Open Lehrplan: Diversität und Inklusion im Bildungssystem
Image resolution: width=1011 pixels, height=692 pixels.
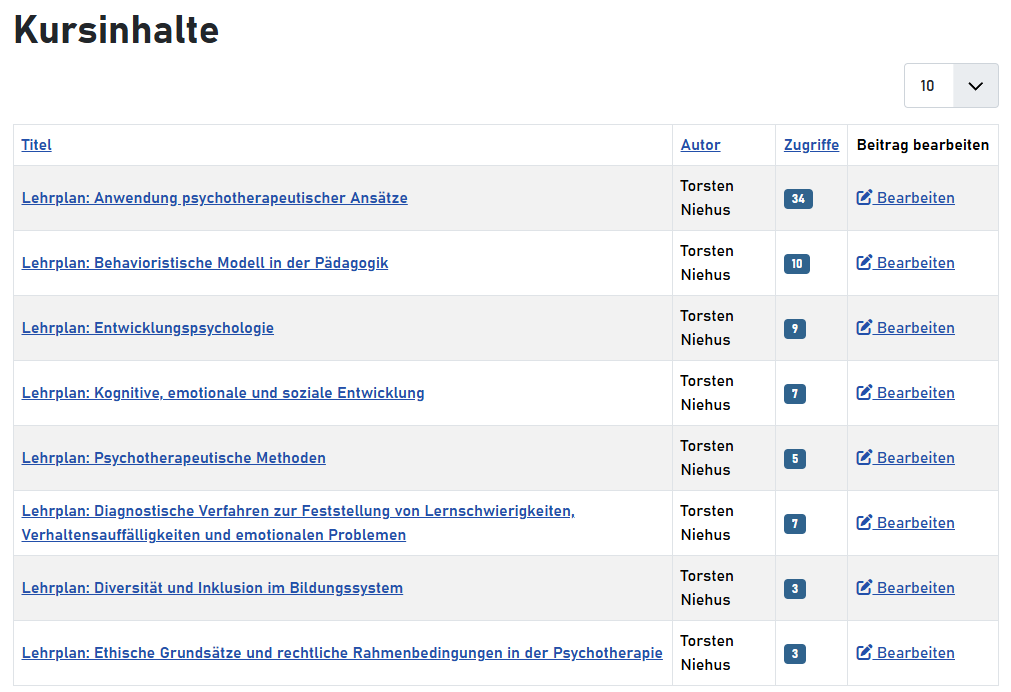(212, 588)
